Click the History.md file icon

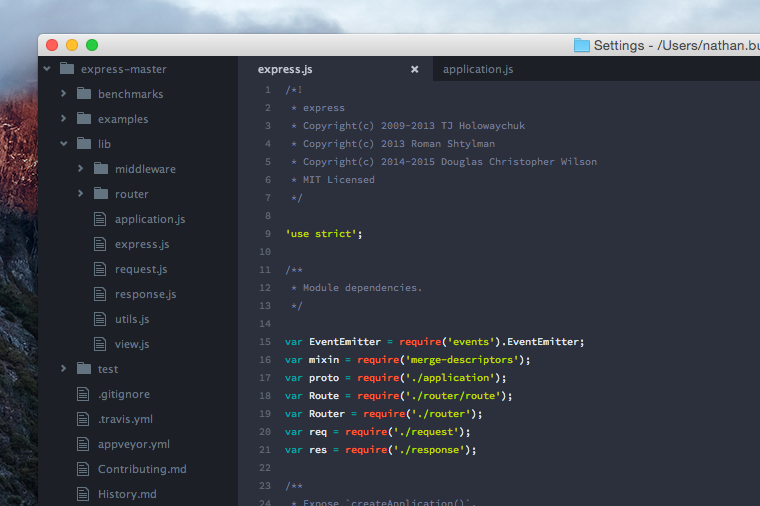coord(83,494)
